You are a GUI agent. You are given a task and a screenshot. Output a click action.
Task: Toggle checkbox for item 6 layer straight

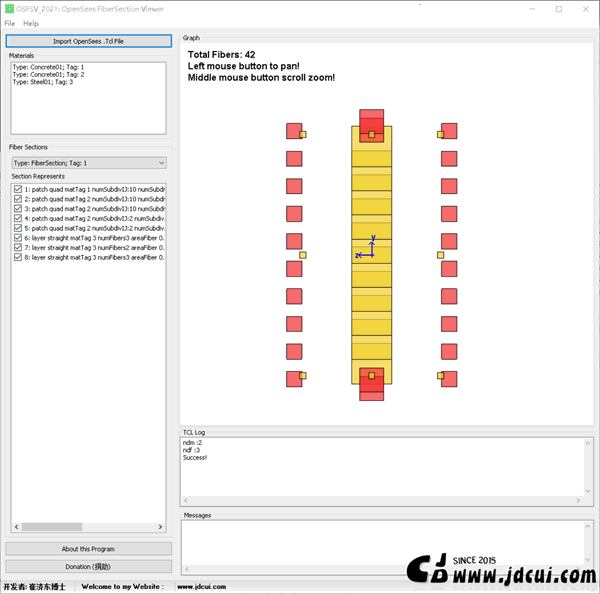(x=18, y=238)
